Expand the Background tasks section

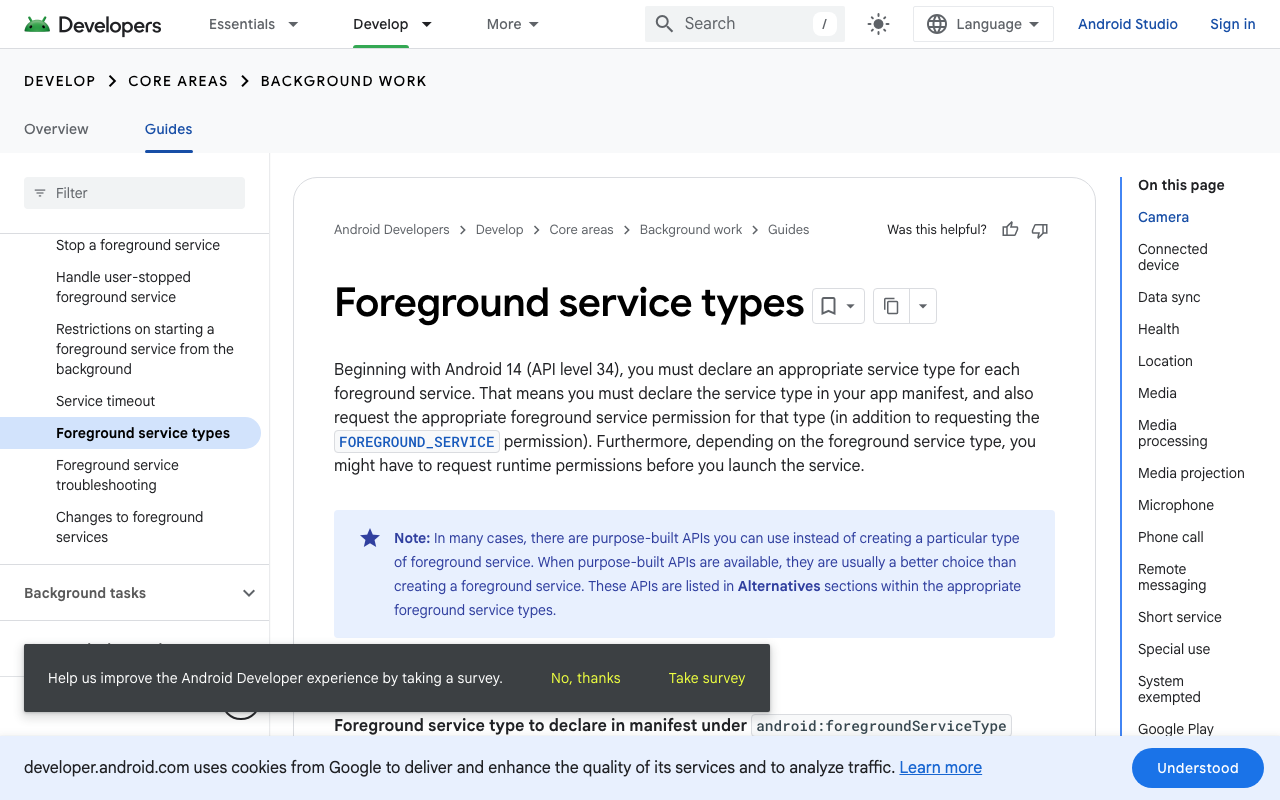pos(134,593)
